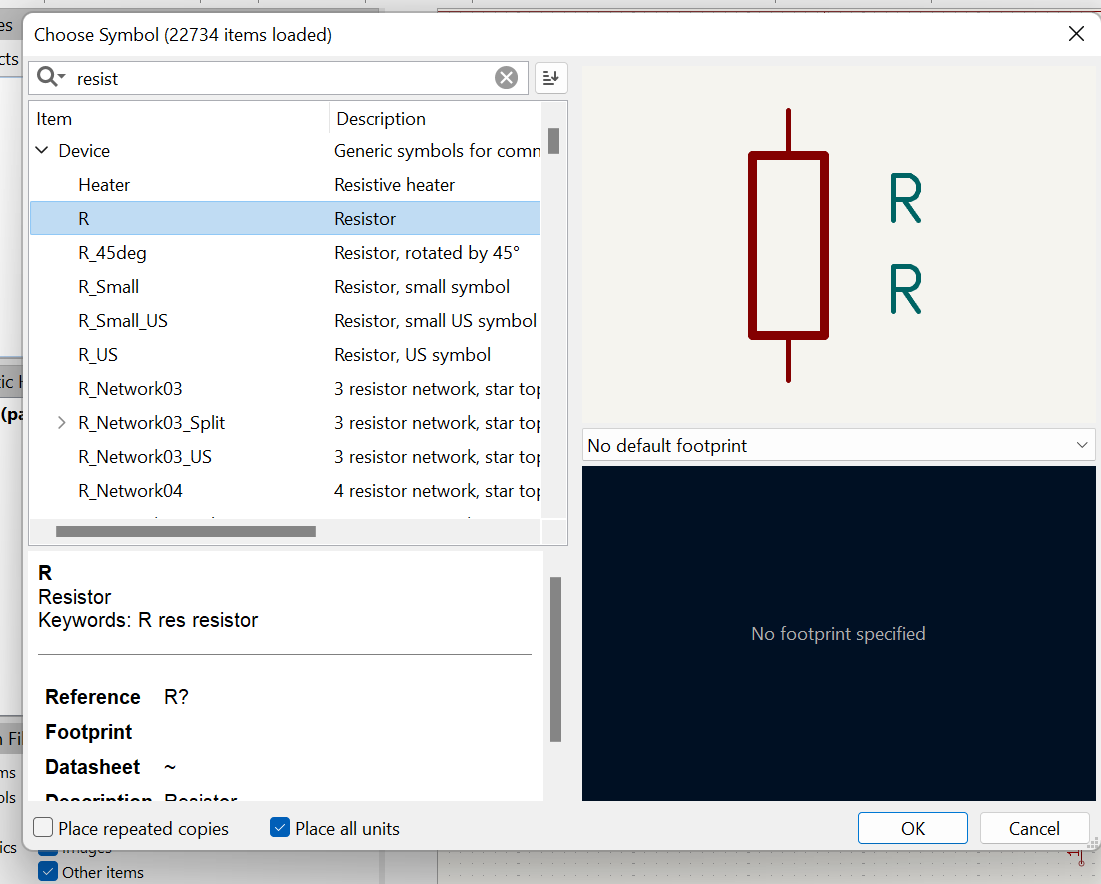1101x884 pixels.
Task: Open the No default footprint dropdown
Action: pos(1081,445)
